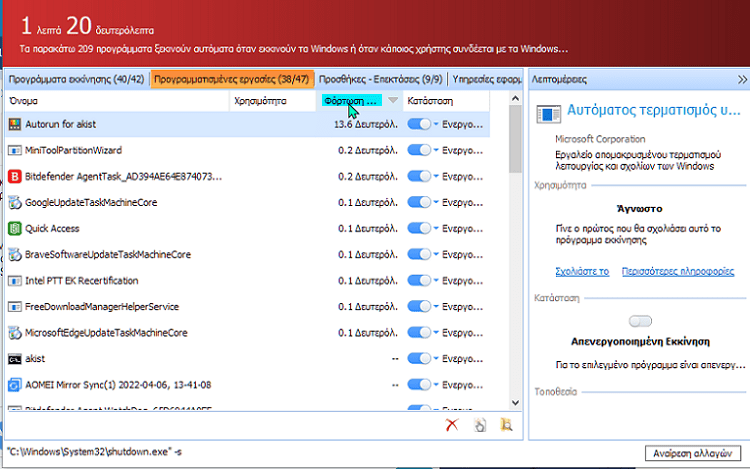750x469 pixels.
Task: Open status dropdown for Intel PTT EK Recertification
Action: 436,281
